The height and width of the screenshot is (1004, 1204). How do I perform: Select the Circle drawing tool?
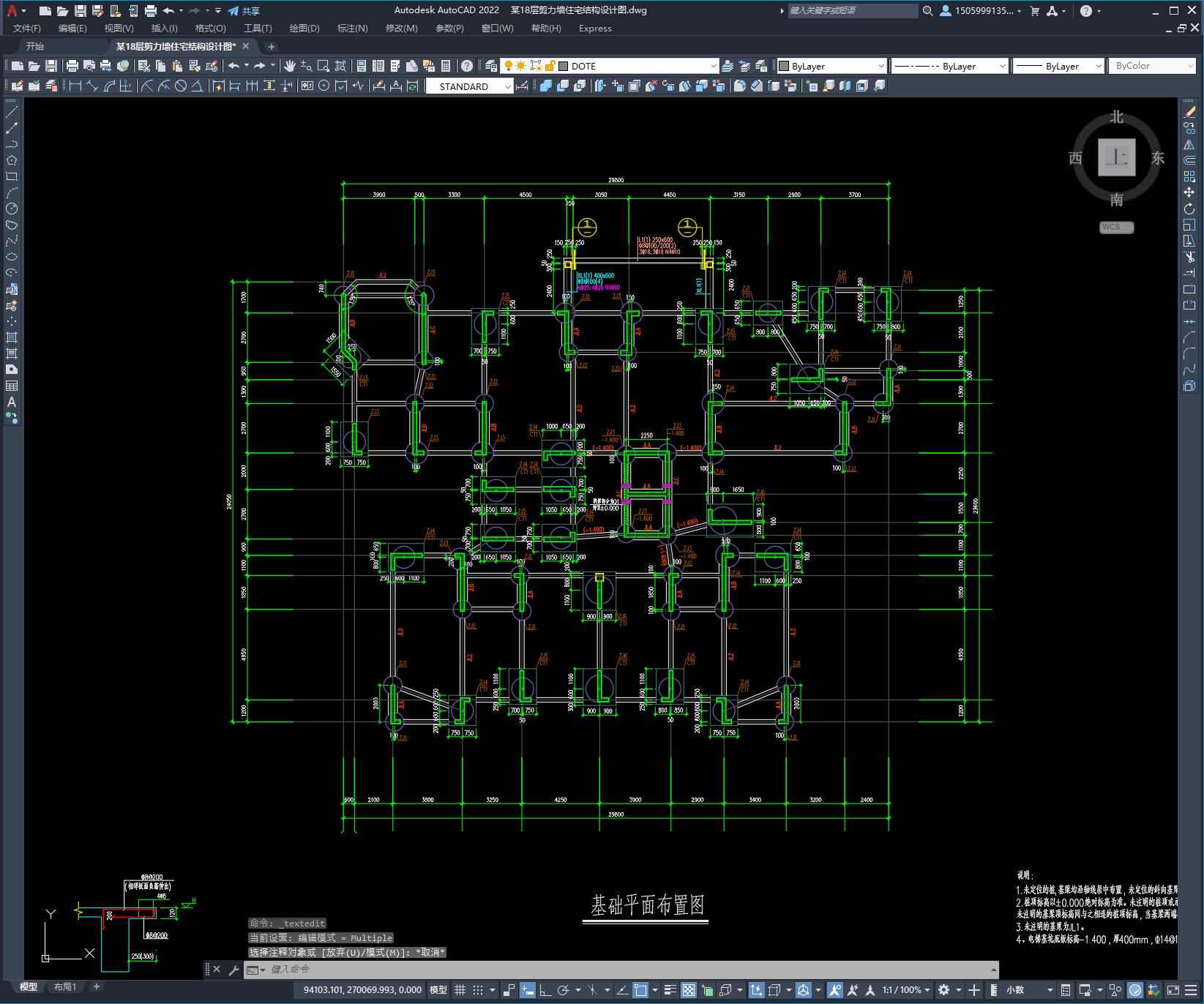coord(12,209)
